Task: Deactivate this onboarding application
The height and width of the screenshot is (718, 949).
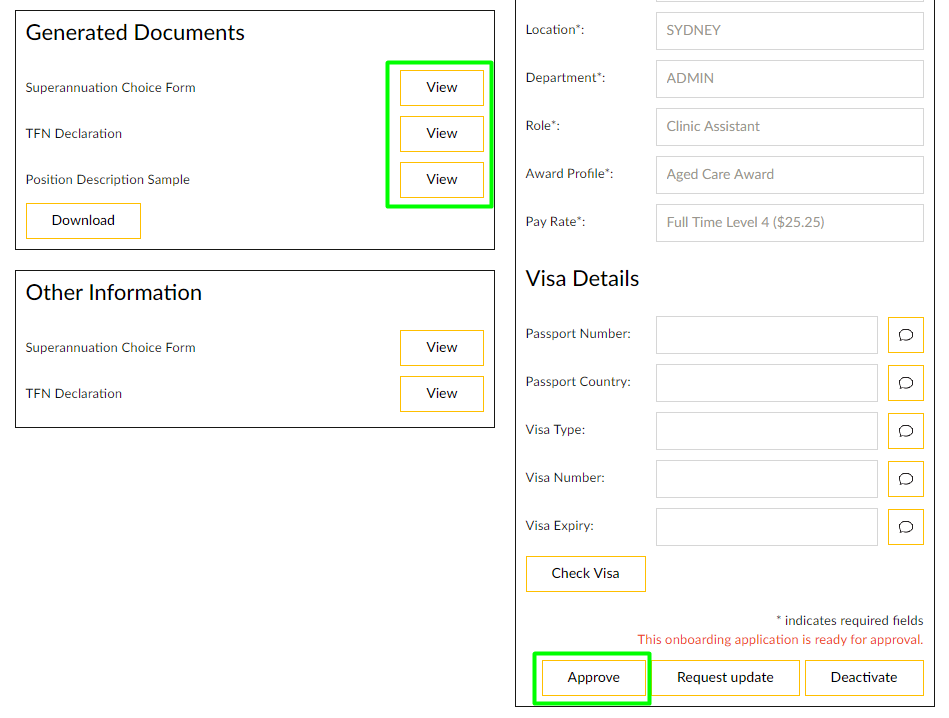Action: coord(864,677)
